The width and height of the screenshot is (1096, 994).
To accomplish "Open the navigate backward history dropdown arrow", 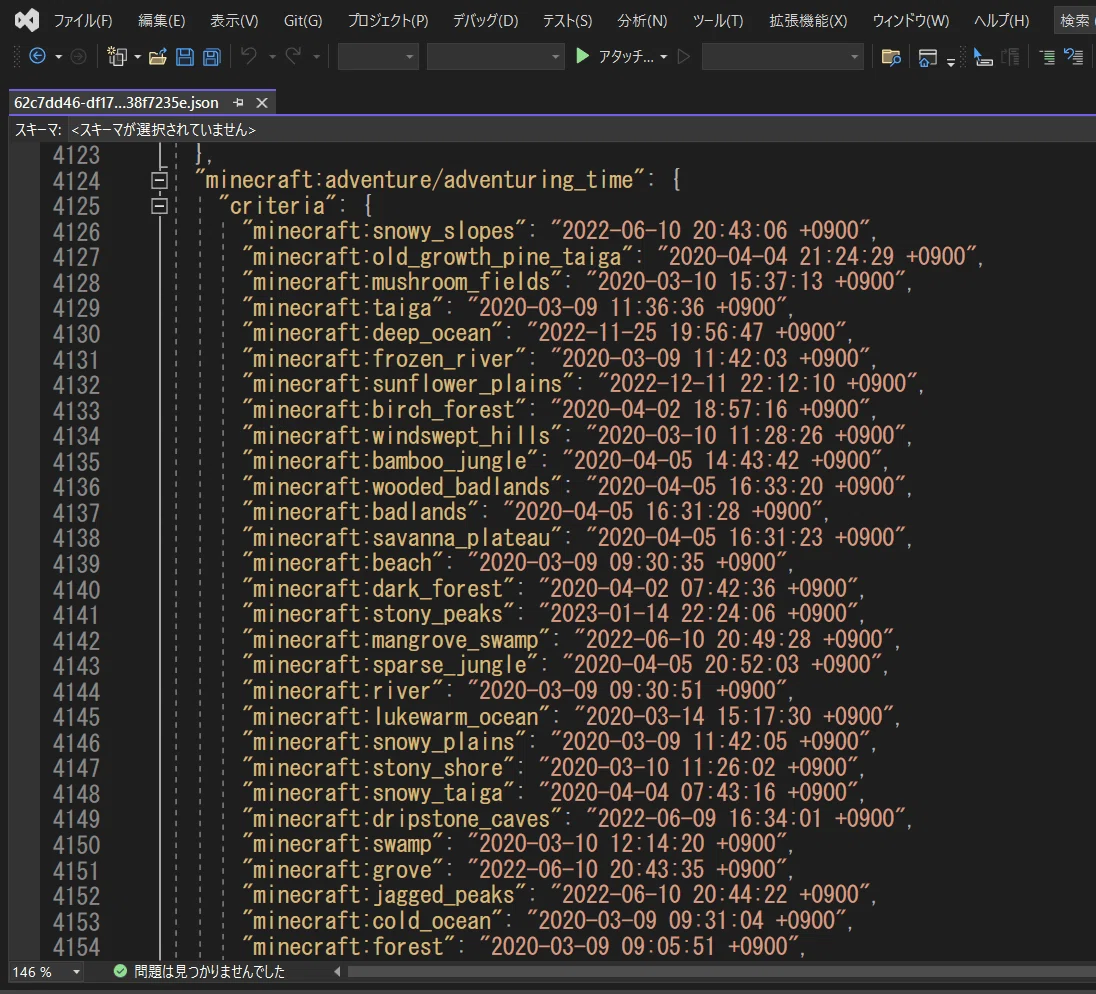I will (59, 57).
